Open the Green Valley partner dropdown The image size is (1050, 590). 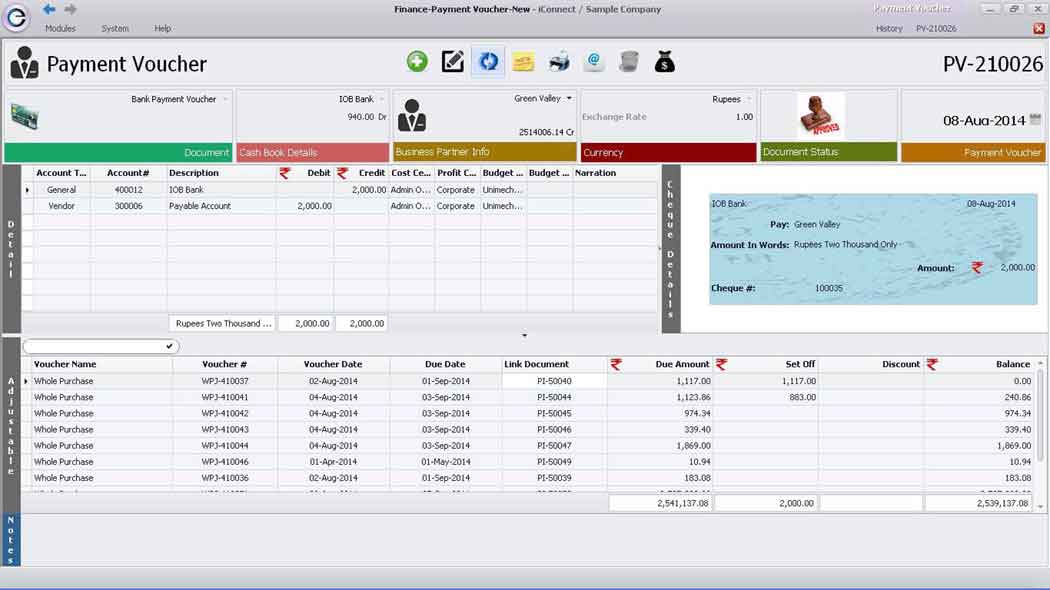click(x=569, y=98)
